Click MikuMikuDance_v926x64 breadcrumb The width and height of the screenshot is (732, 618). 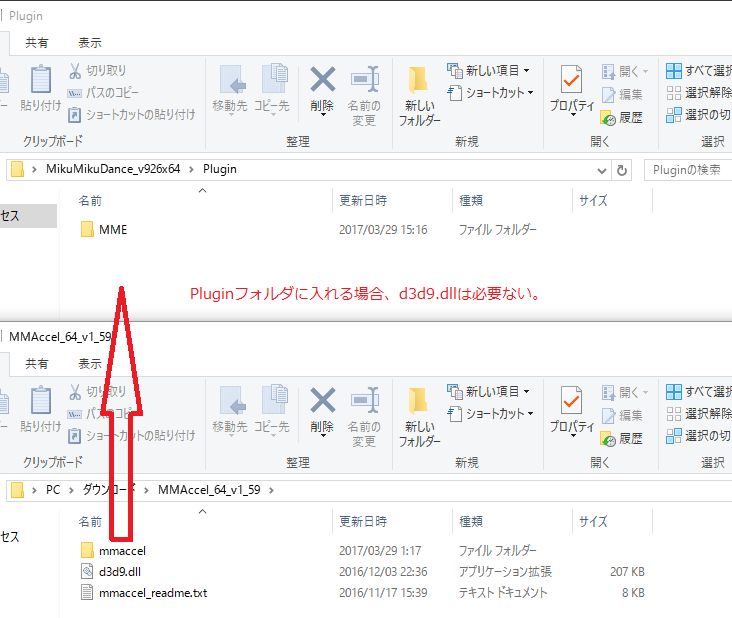point(113,169)
